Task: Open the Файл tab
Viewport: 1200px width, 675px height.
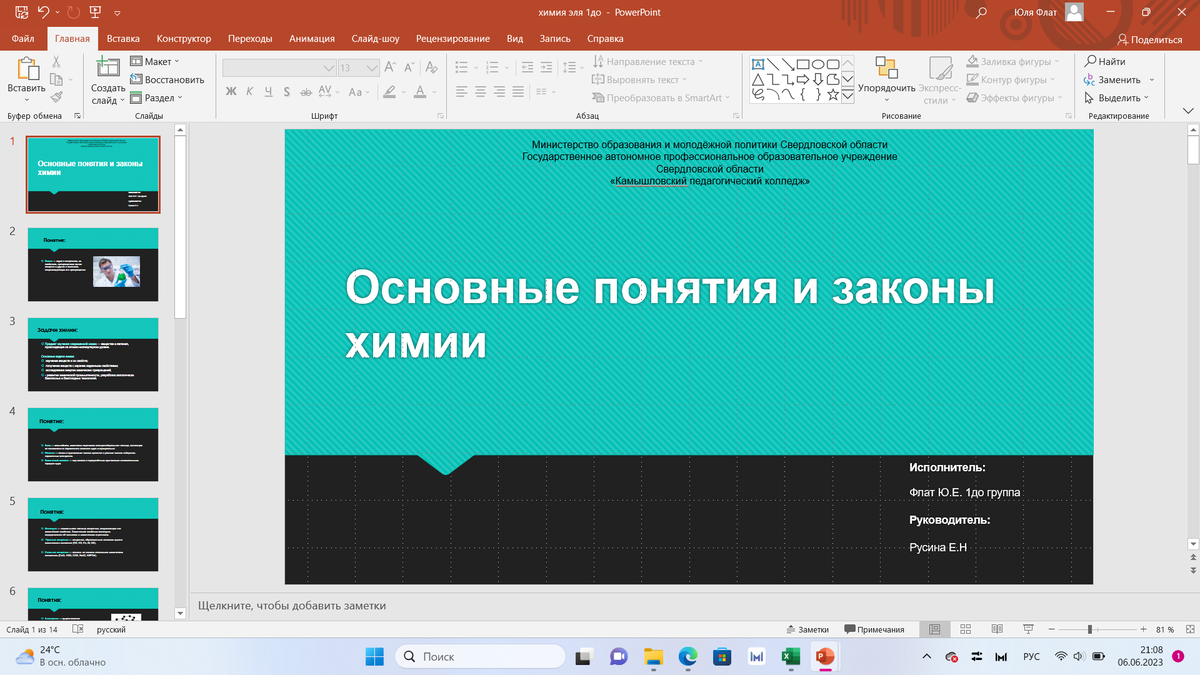Action: tap(23, 39)
